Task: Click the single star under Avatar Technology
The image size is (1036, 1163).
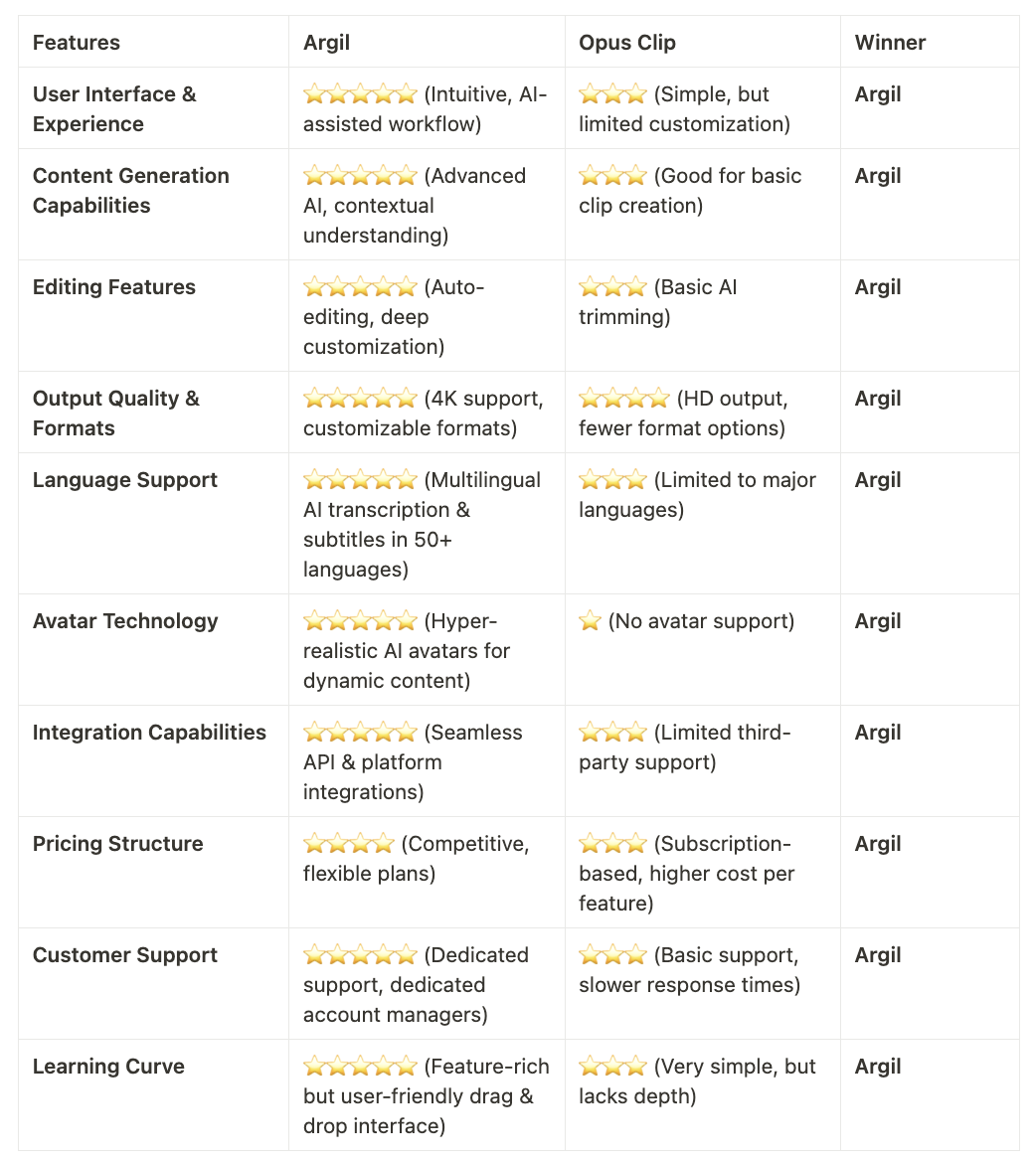Action: pos(590,621)
